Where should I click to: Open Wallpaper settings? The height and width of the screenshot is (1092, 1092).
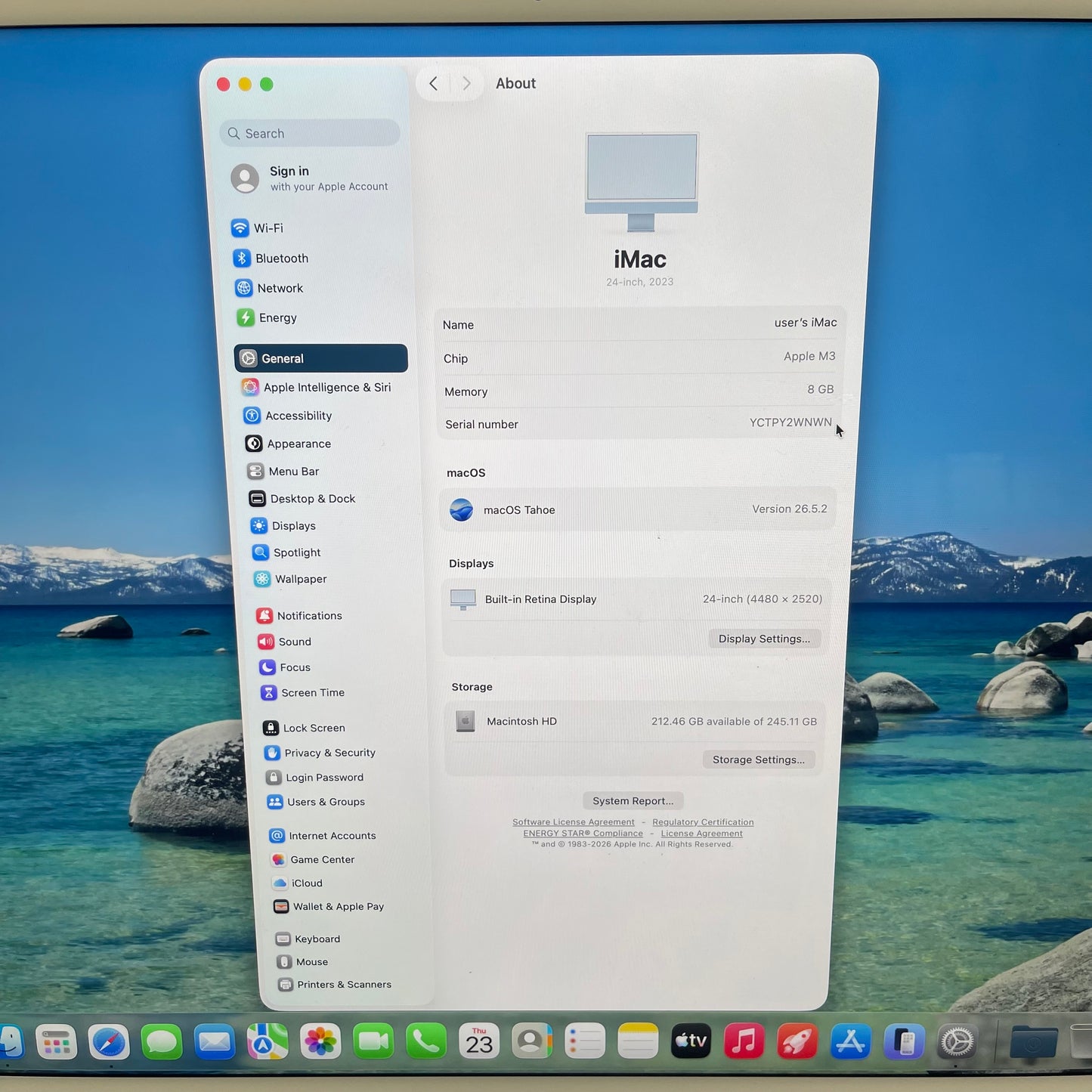point(290,579)
